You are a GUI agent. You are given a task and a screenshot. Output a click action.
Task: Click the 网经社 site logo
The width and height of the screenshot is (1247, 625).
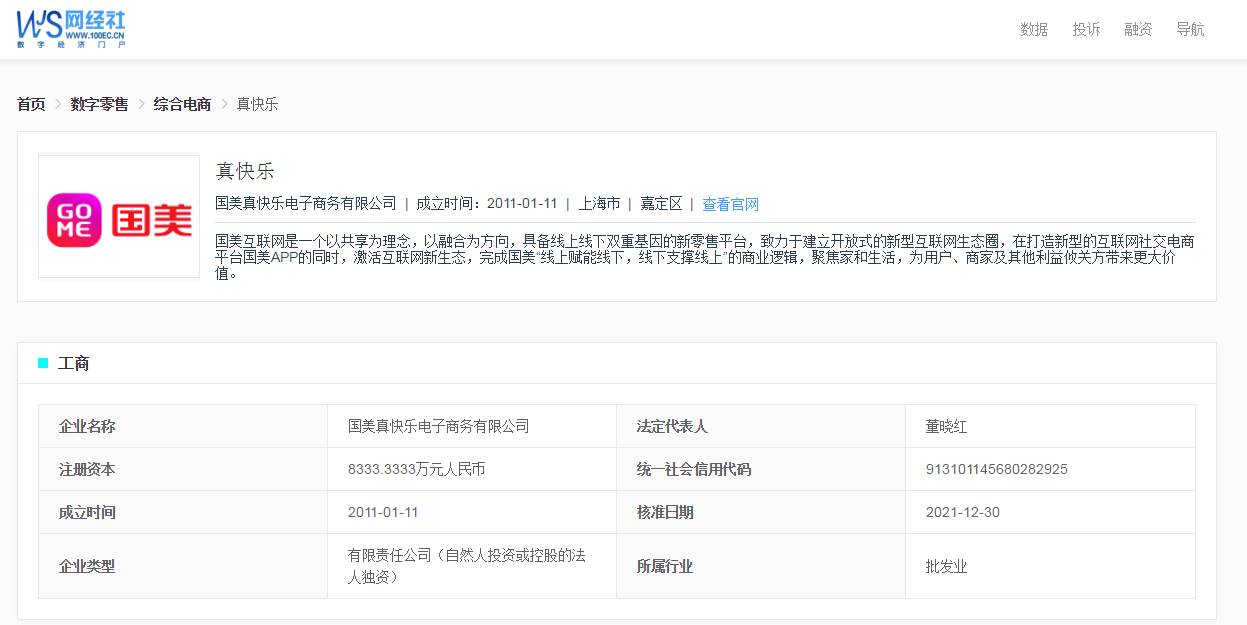tap(71, 30)
